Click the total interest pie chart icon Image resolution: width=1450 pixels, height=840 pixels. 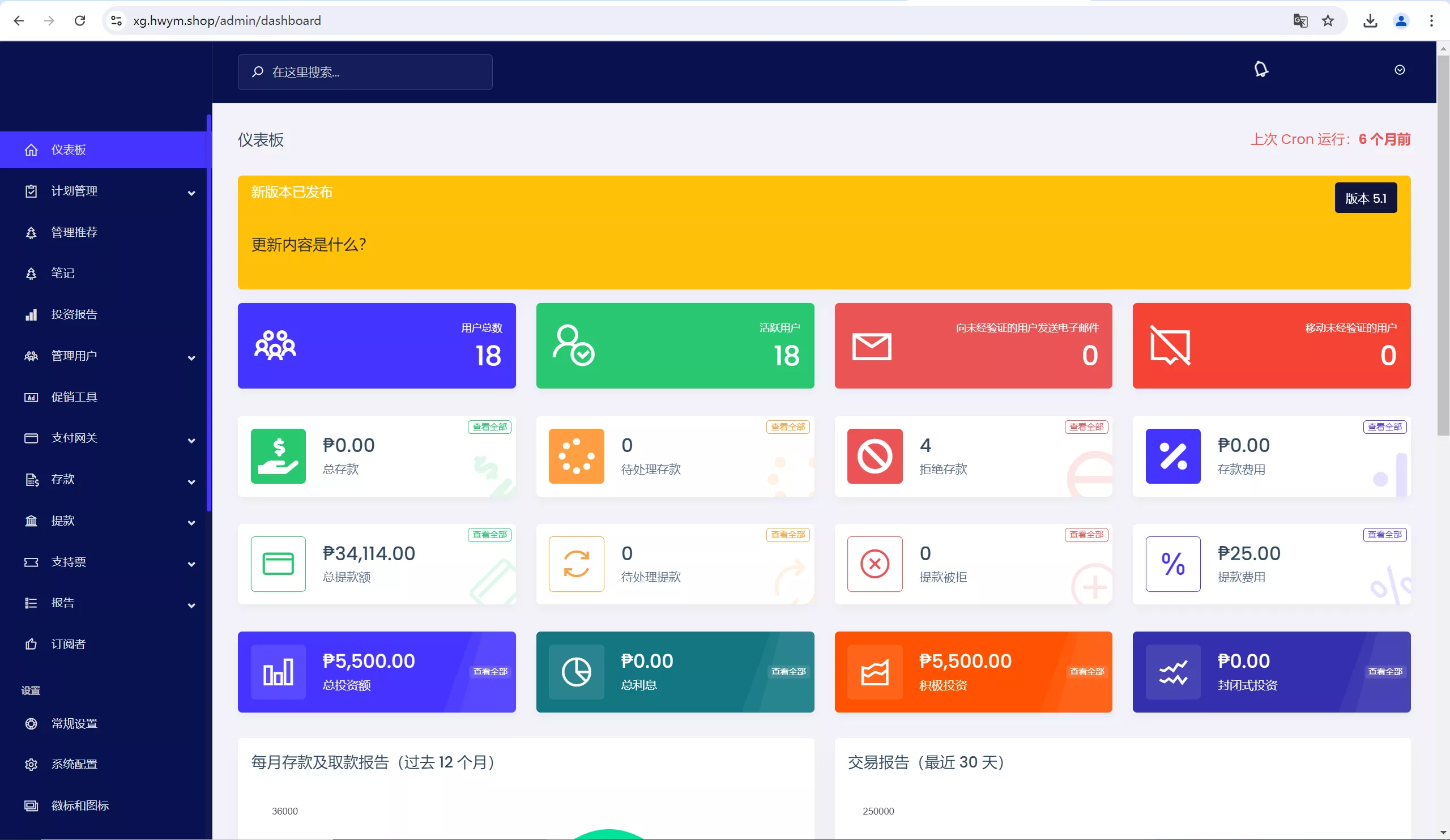tap(576, 672)
